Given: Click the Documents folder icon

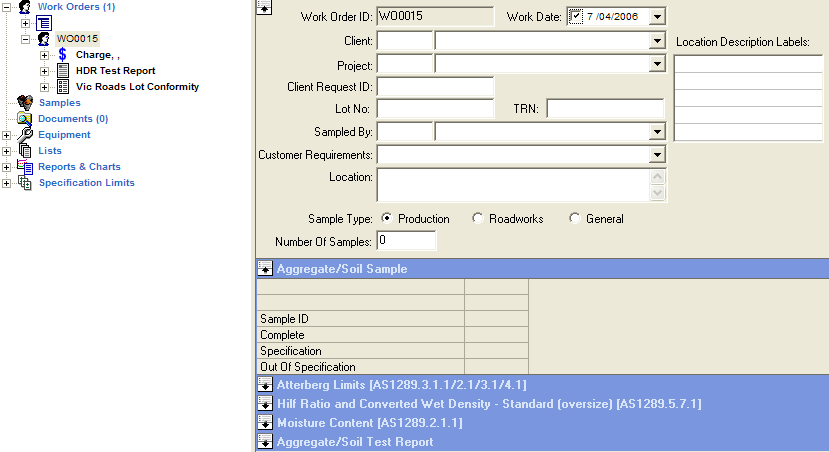Looking at the screenshot, I should [x=26, y=119].
